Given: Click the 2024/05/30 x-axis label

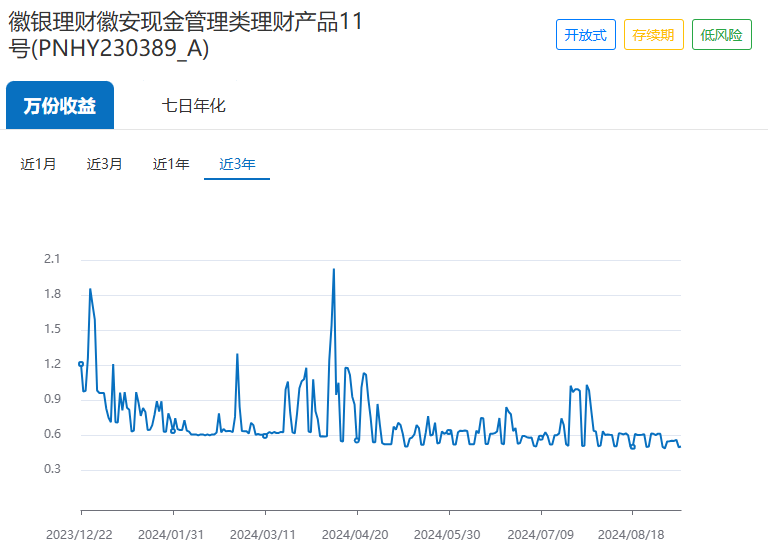Looking at the screenshot, I should [447, 534].
